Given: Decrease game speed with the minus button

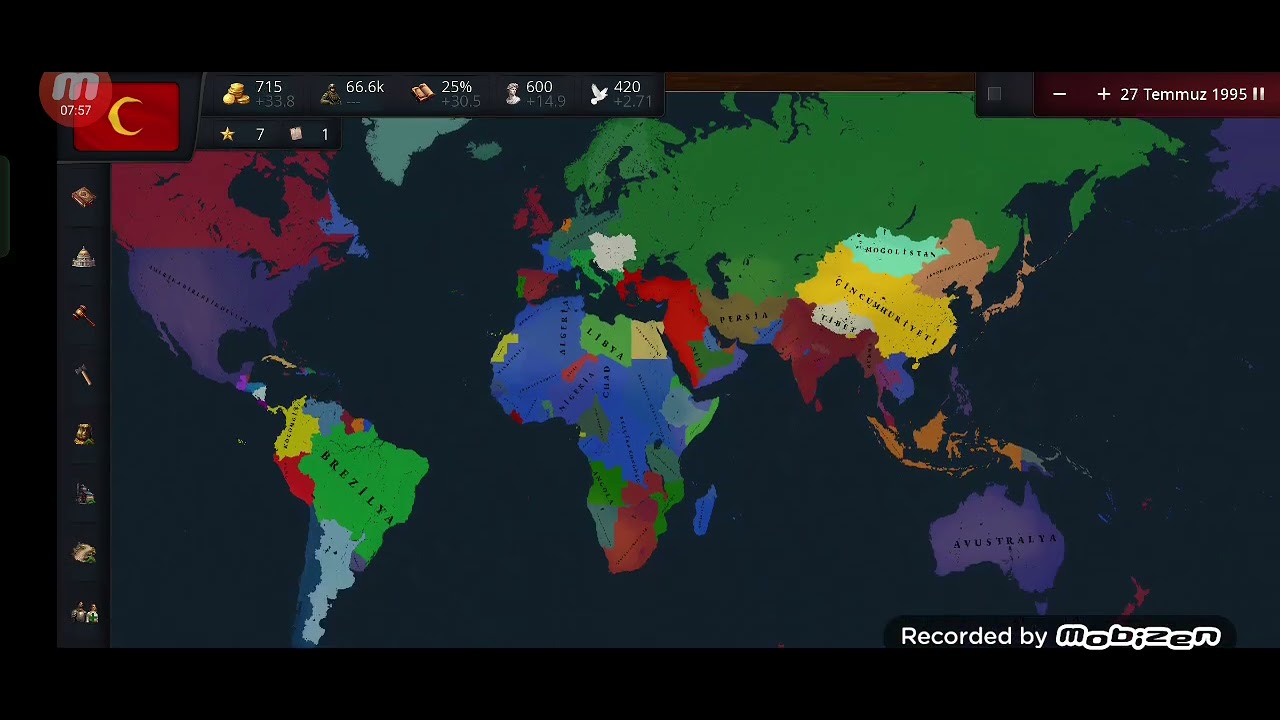Looking at the screenshot, I should coord(1059,94).
